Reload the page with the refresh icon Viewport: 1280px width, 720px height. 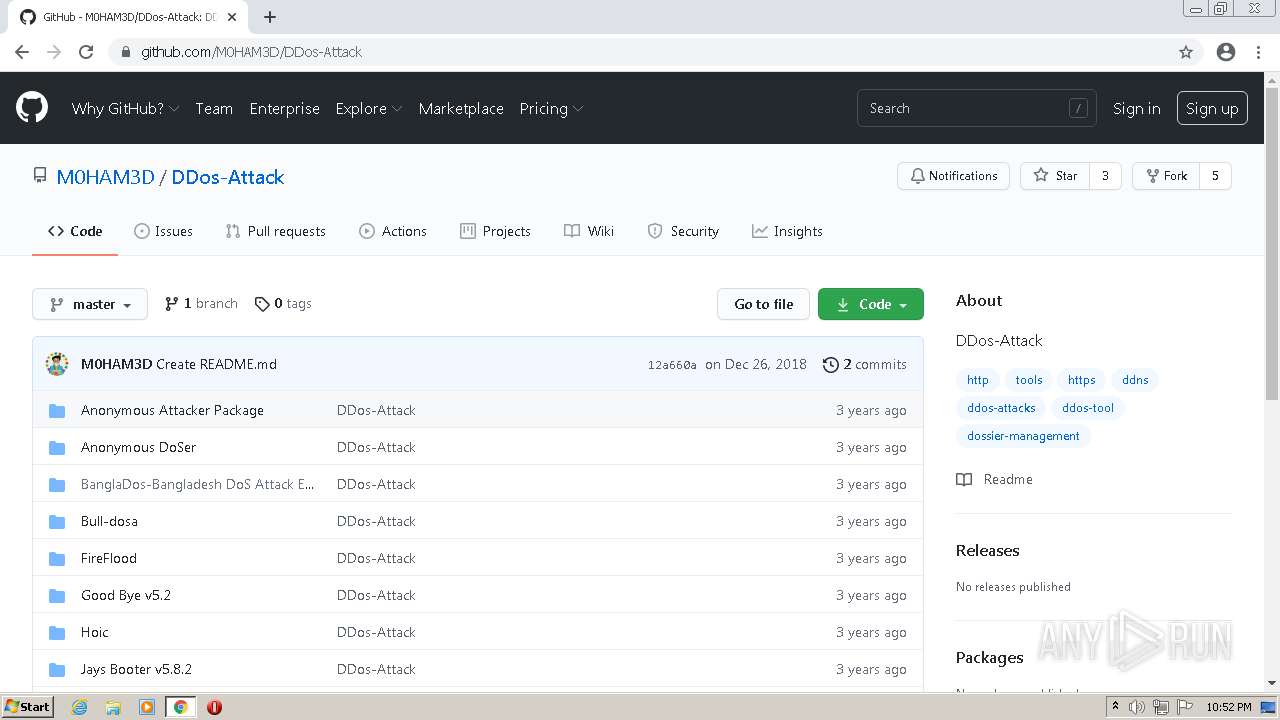[x=86, y=52]
